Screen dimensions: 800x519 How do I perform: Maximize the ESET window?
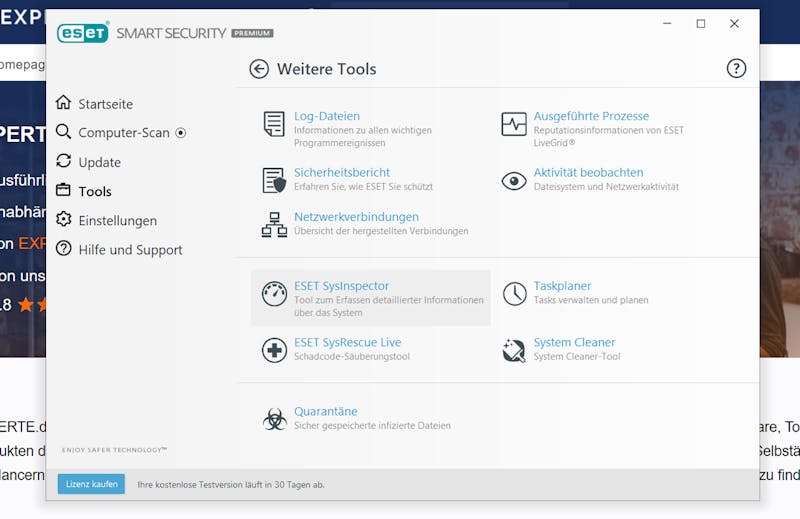pos(701,23)
